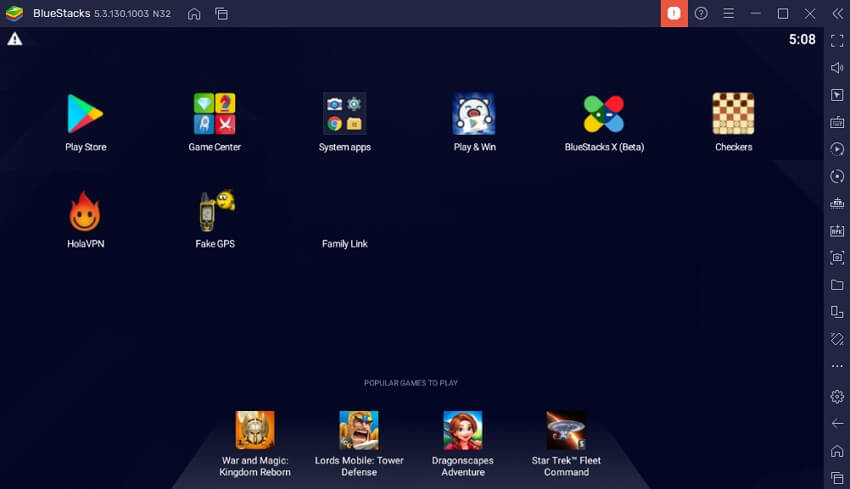Click the cursor lock icon in sidebar

pyautogui.click(x=837, y=95)
